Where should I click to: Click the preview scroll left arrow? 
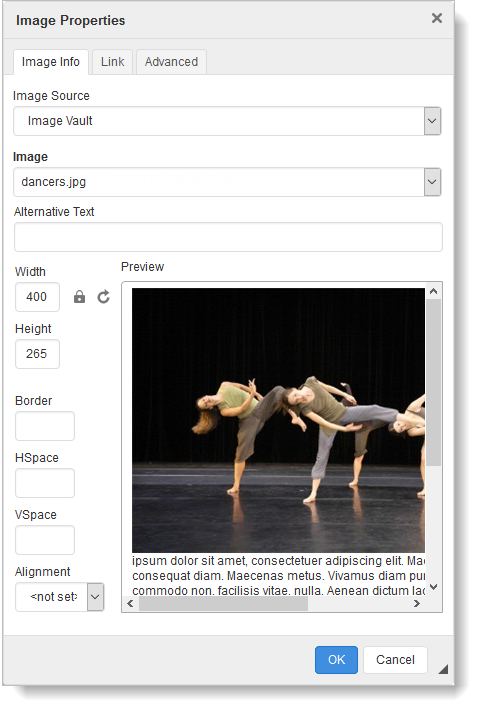tap(131, 604)
